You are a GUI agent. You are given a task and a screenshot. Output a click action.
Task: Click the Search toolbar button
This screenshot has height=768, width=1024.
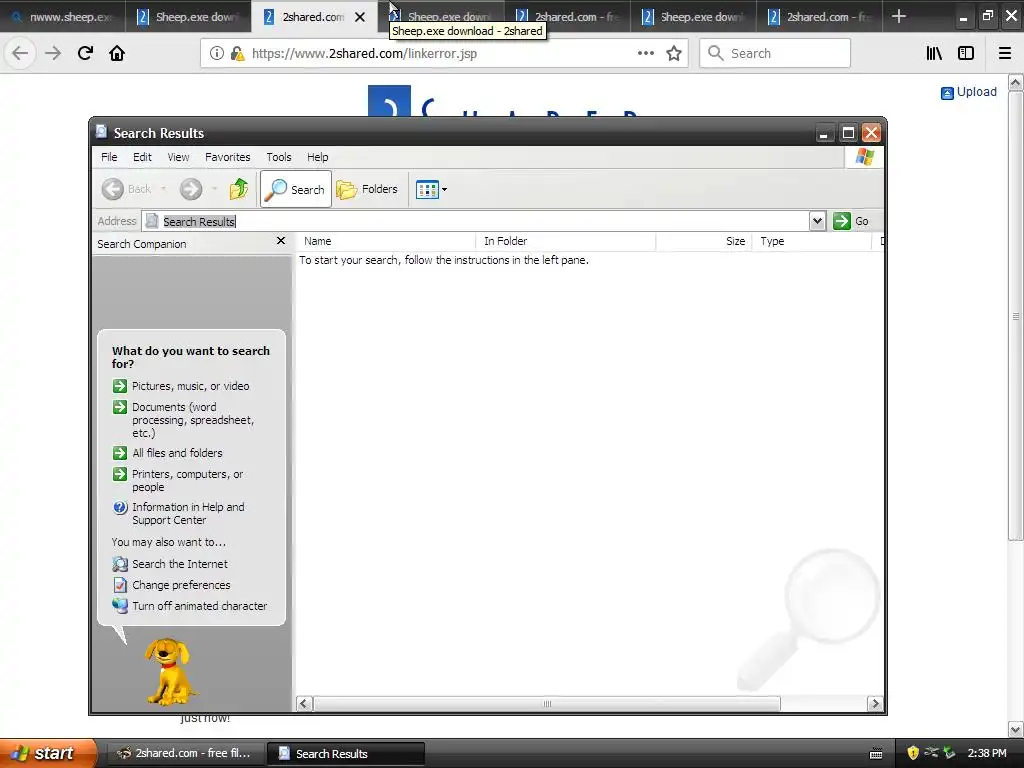click(296, 189)
